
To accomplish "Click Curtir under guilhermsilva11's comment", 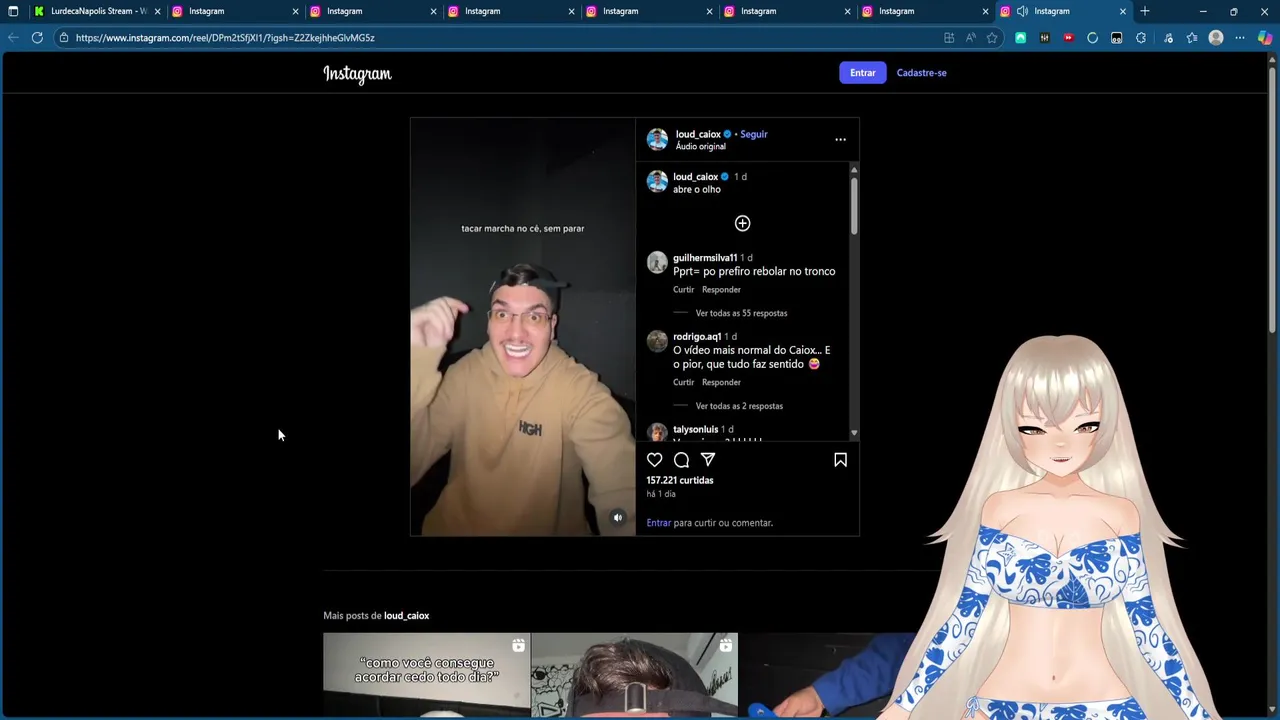I will (x=683, y=290).
